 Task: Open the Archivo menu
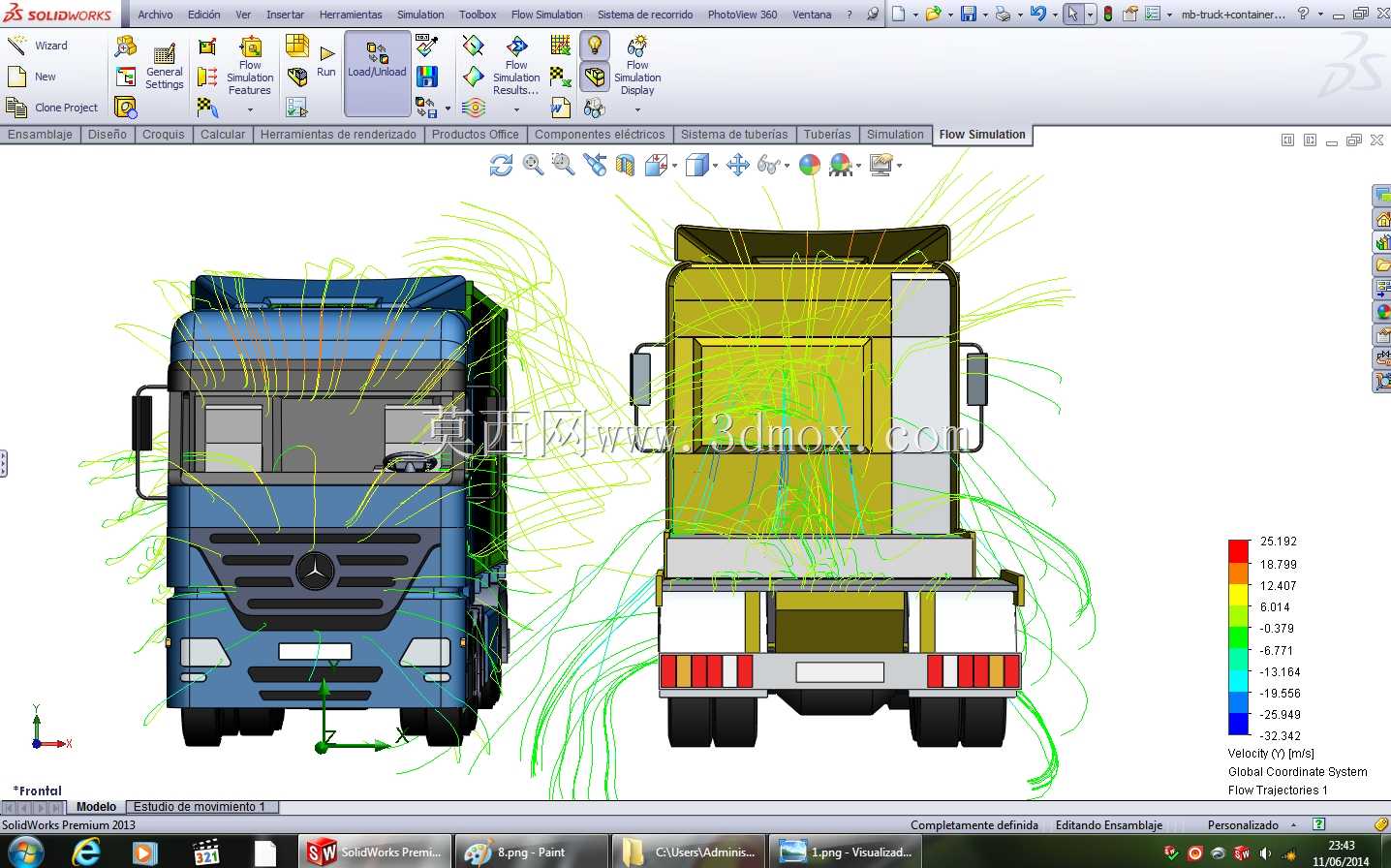tap(155, 15)
